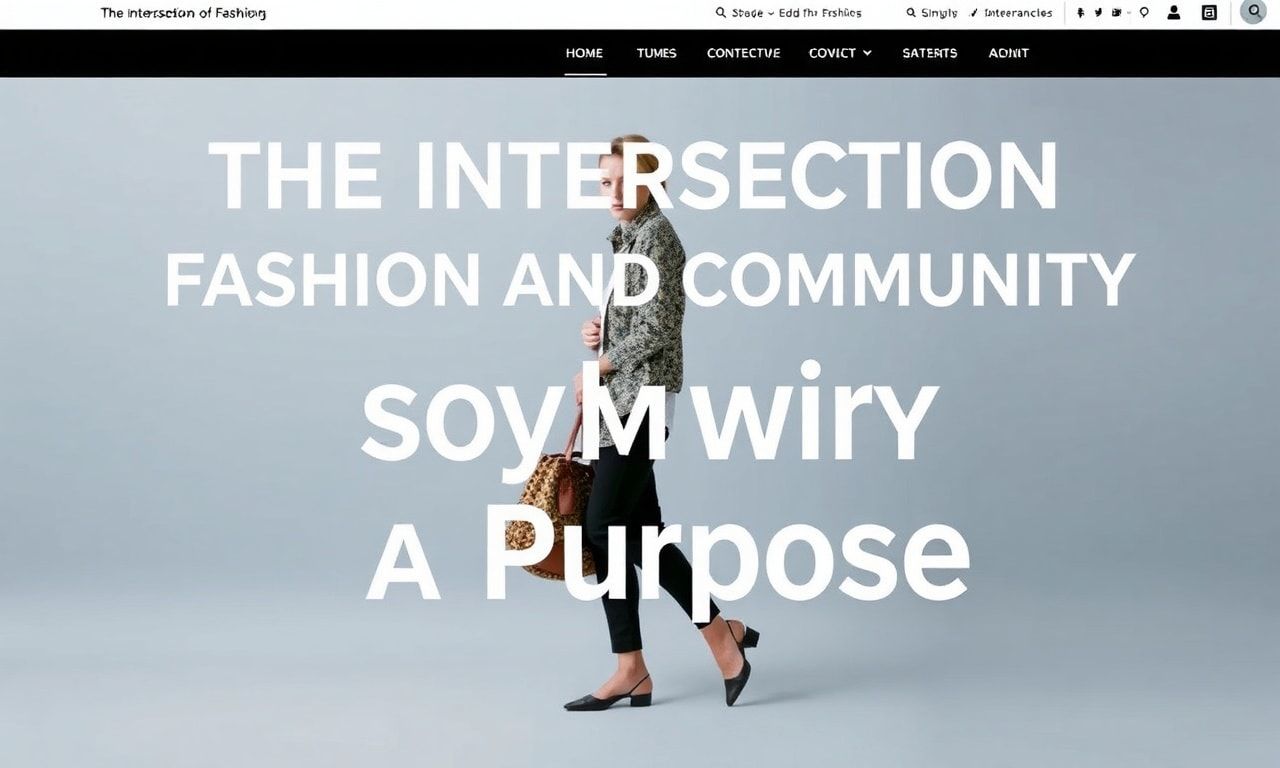
Task: Click the round gray search icon
Action: click(1253, 12)
